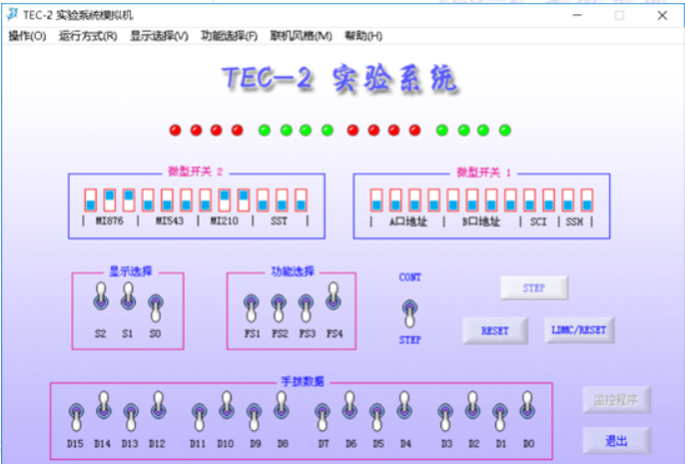Flip the D4 data switch
Image resolution: width=685 pixels, height=465 pixels.
click(x=405, y=406)
